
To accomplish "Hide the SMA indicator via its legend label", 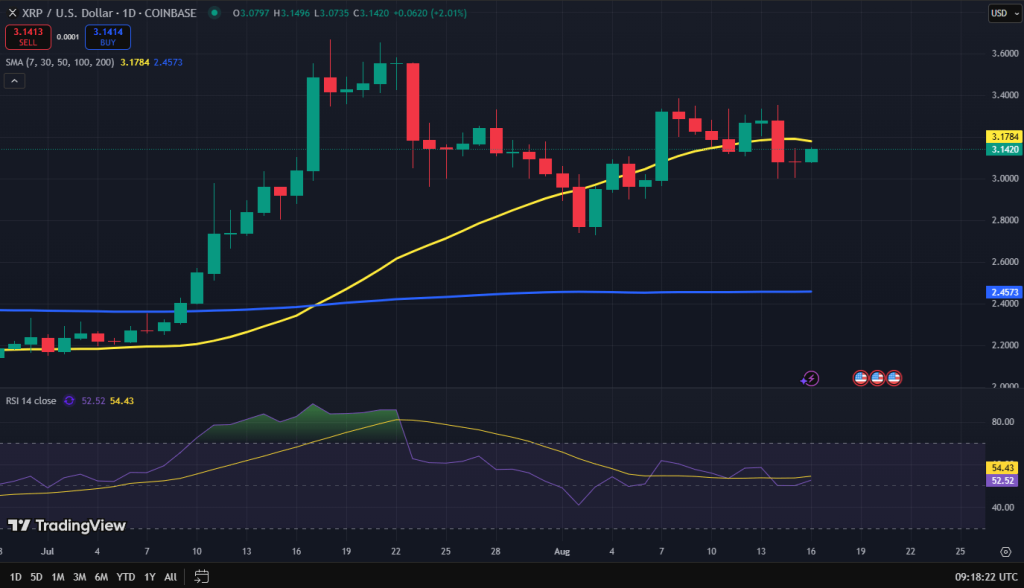I will coord(58,61).
